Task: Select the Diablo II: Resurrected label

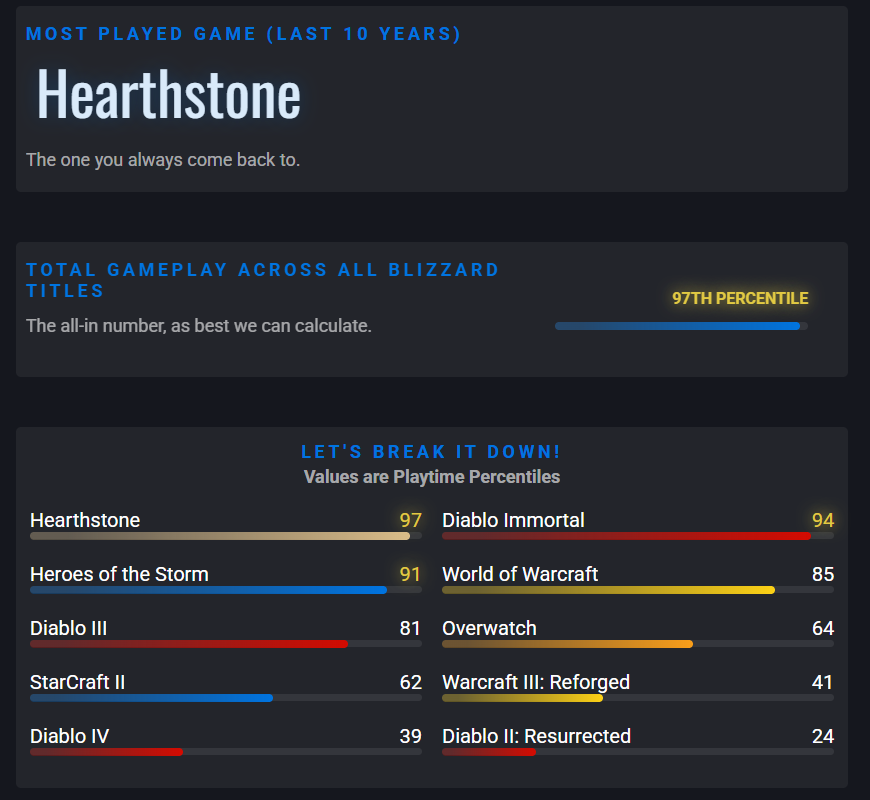Action: pos(537,736)
